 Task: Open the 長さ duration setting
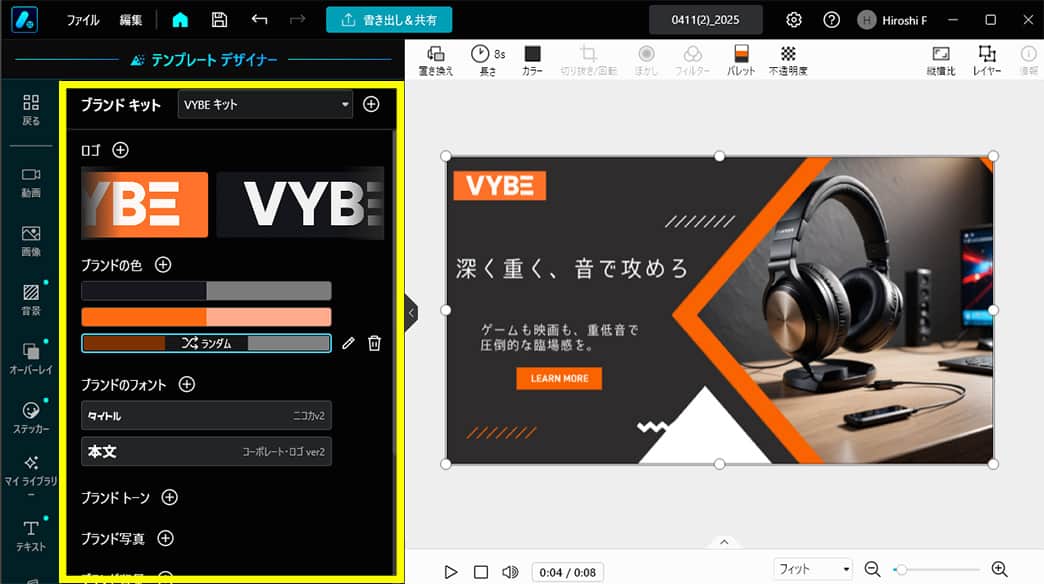click(488, 60)
